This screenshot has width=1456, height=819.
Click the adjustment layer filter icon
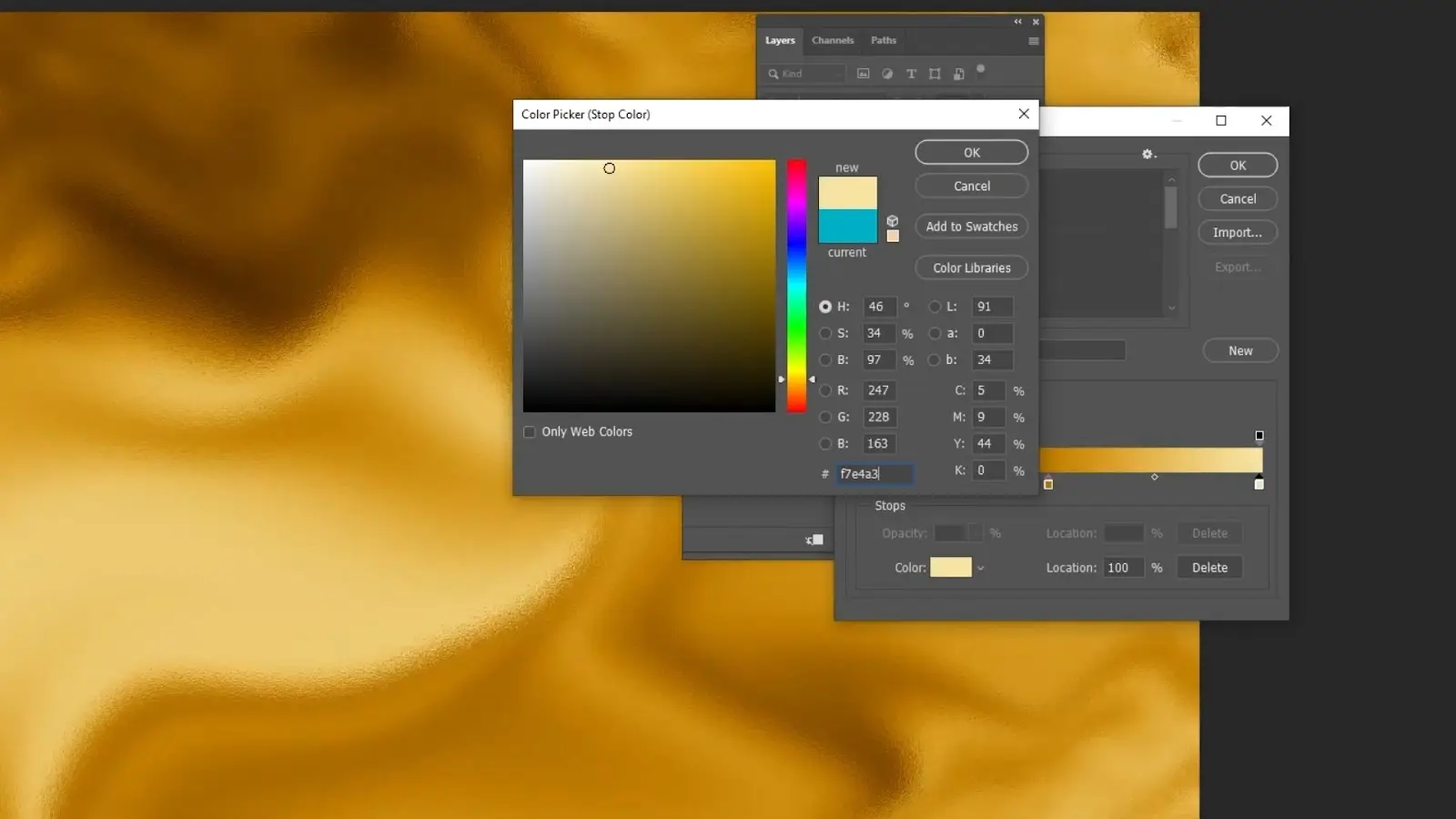887,74
